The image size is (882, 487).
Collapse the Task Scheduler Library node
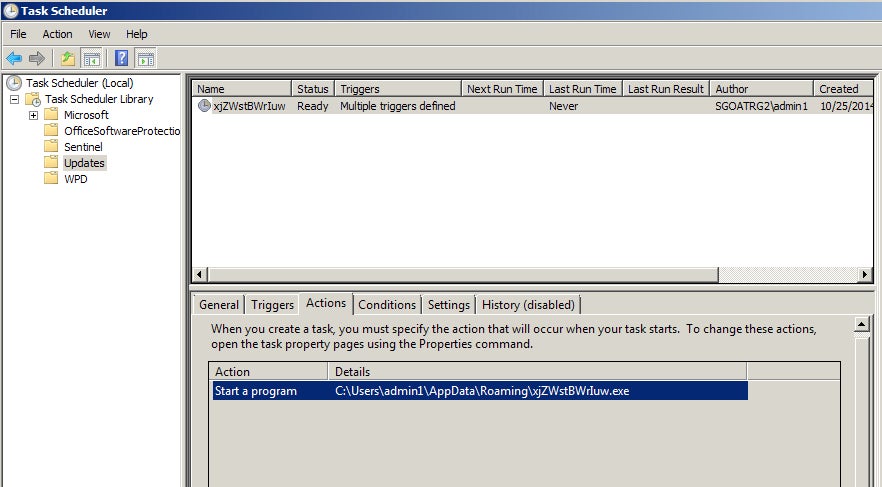click(x=15, y=99)
